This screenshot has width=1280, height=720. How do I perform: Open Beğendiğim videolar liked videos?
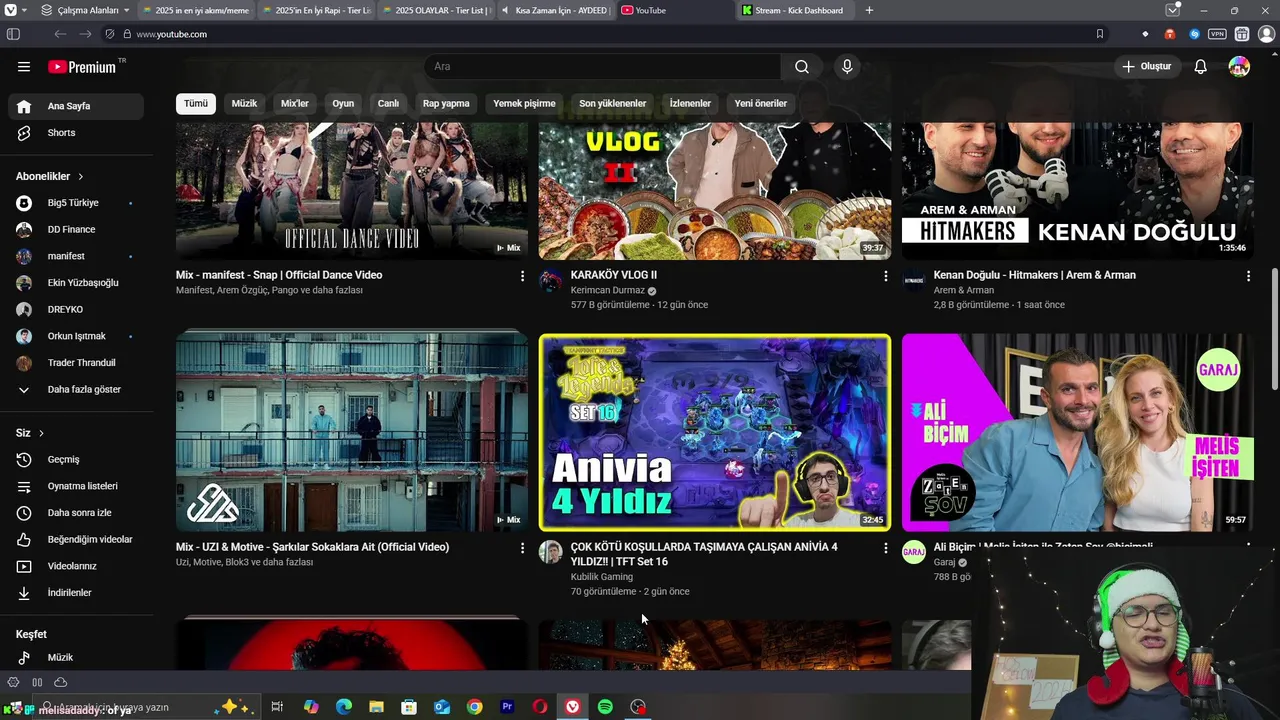click(76, 540)
